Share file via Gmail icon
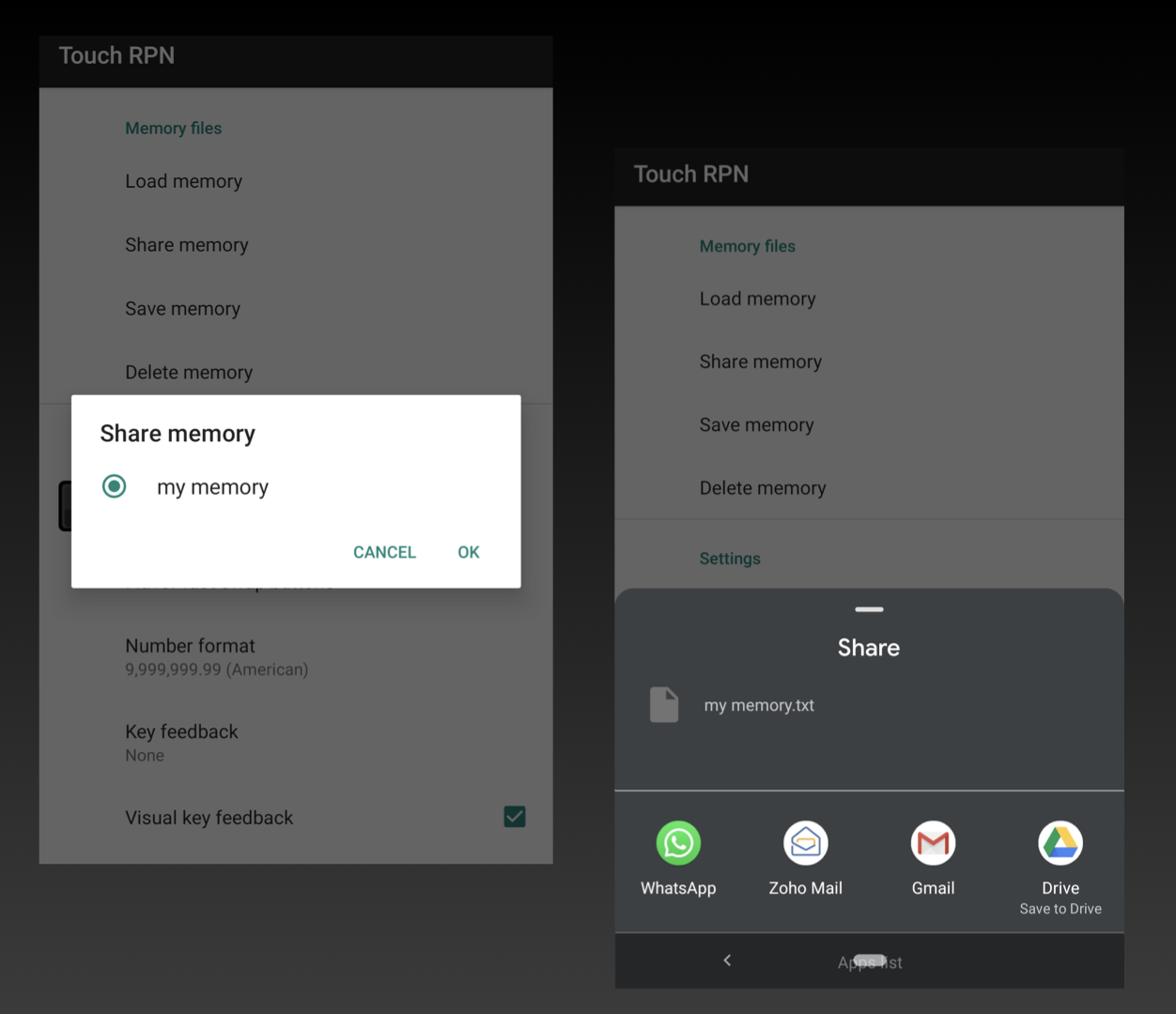 933,843
